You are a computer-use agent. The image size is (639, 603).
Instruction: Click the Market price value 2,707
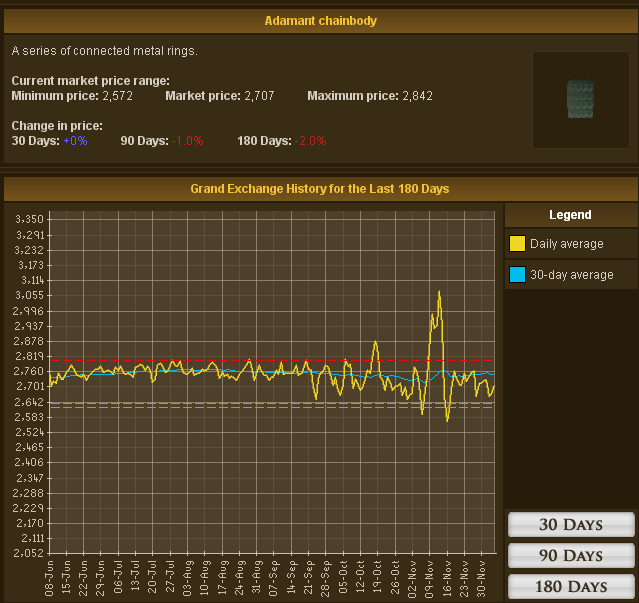[x=259, y=96]
